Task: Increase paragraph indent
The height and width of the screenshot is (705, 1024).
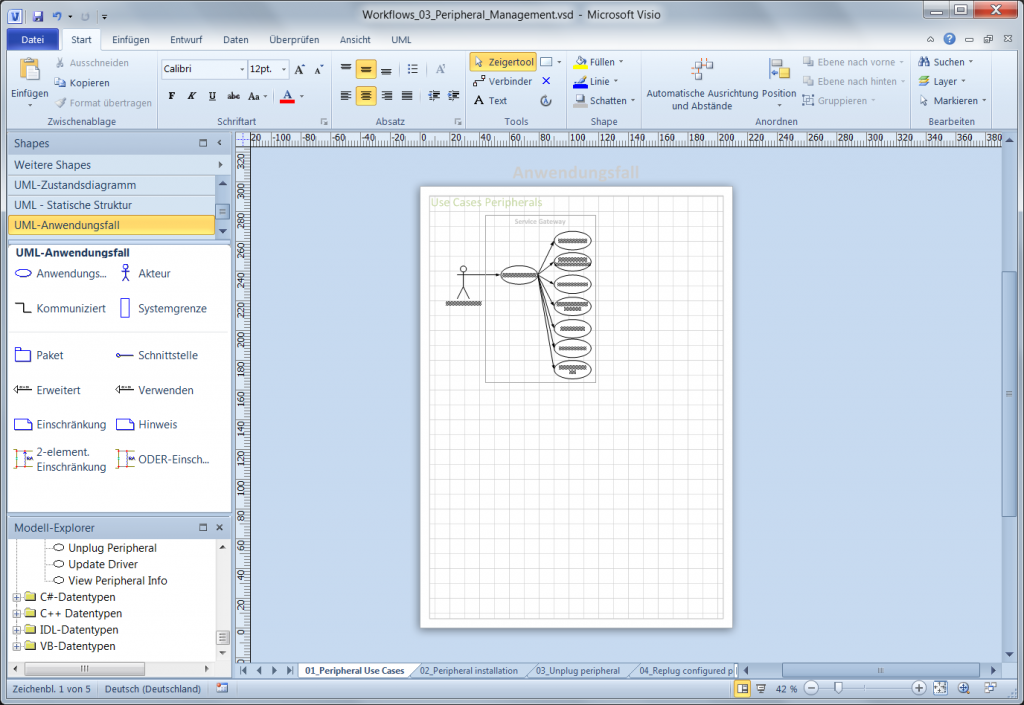Action: (x=453, y=96)
